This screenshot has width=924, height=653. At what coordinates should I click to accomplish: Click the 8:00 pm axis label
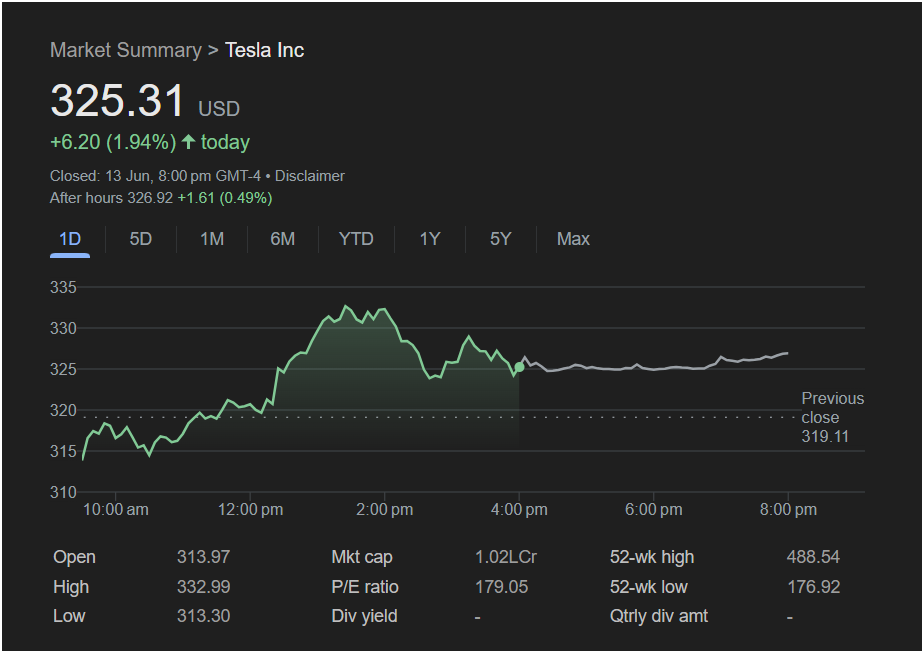pyautogui.click(x=788, y=510)
